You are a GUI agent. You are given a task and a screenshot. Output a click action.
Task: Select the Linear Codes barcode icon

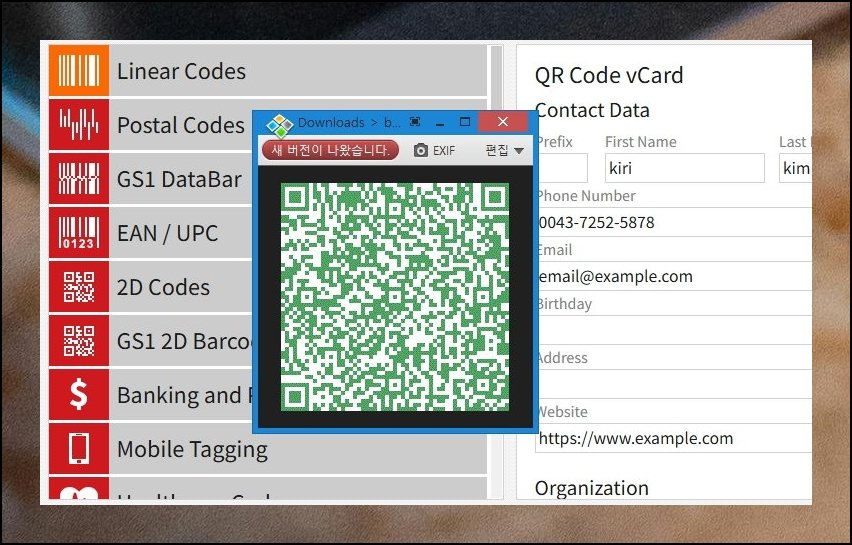coord(79,71)
